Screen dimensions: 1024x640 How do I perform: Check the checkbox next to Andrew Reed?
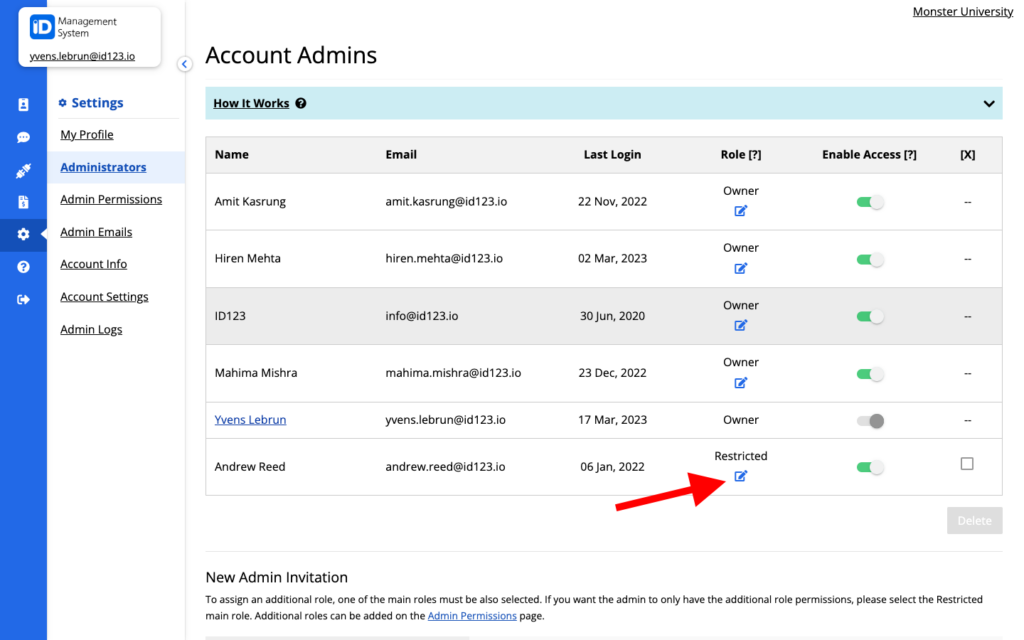[966, 463]
